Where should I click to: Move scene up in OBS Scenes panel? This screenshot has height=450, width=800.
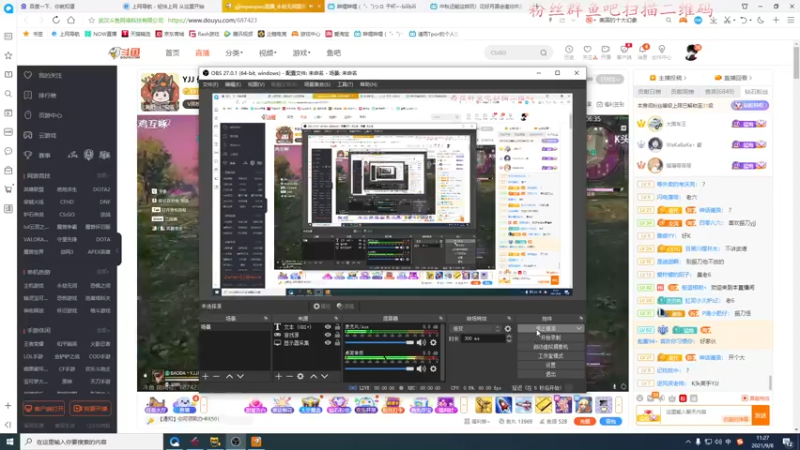[230, 377]
